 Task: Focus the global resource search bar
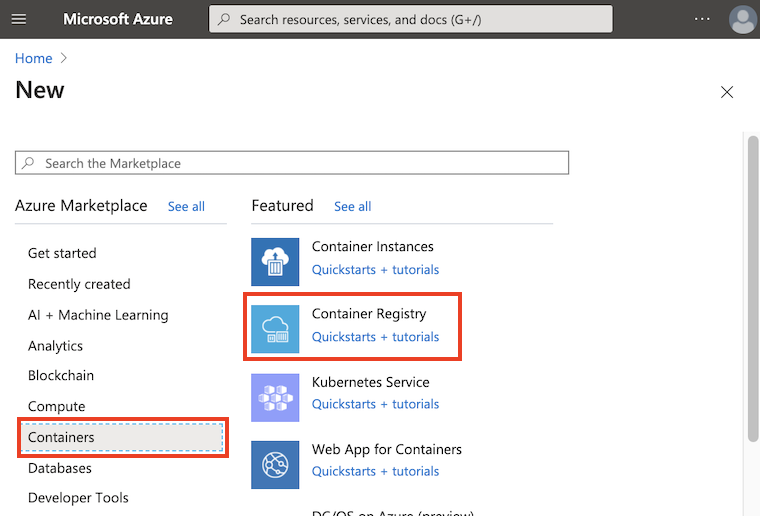click(x=410, y=19)
